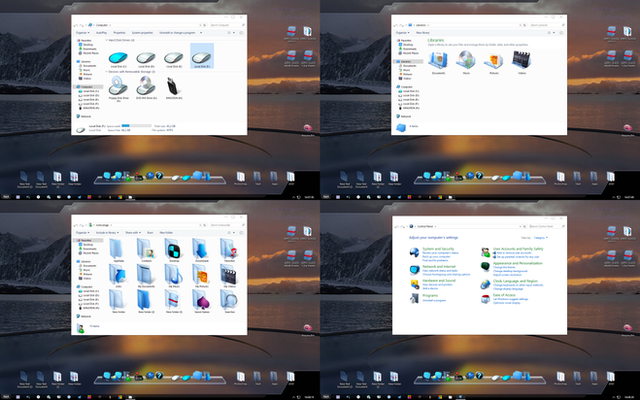640x400 pixels.
Task: Open Local Disk (C:) in Computer window
Action: (118, 58)
